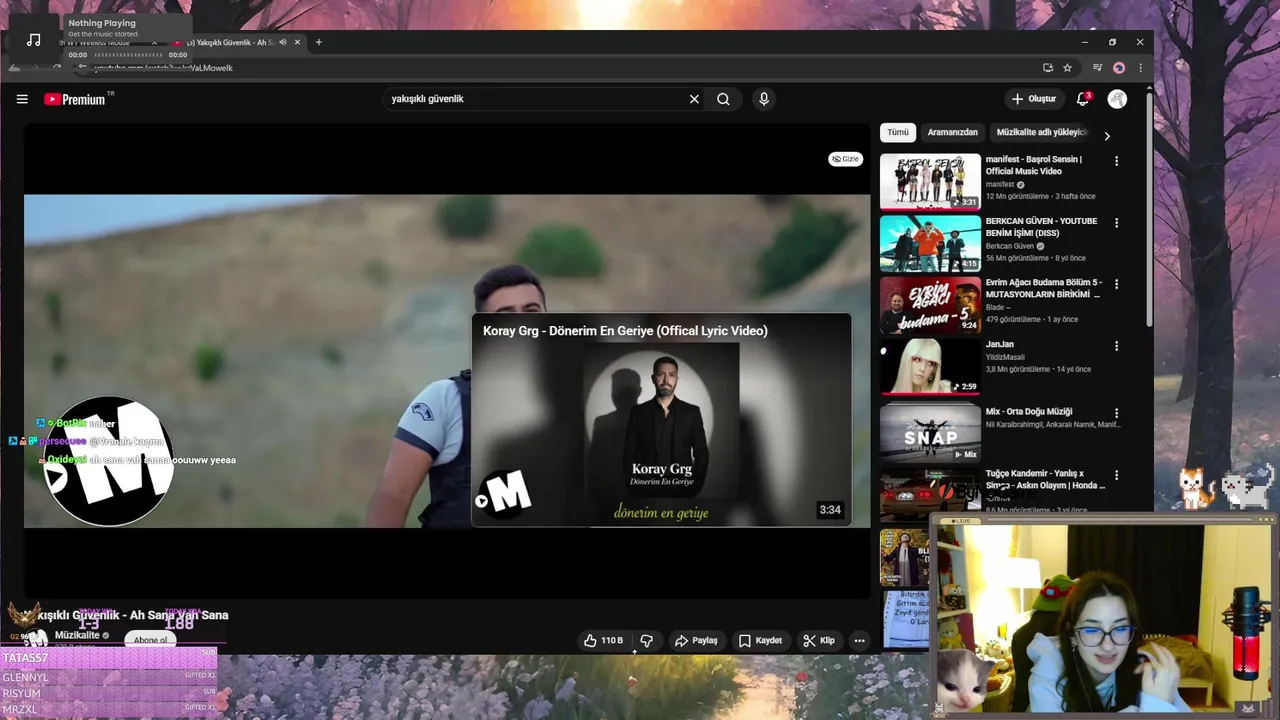Clear the search box with the X
The height and width of the screenshot is (720, 1280).
(694, 99)
